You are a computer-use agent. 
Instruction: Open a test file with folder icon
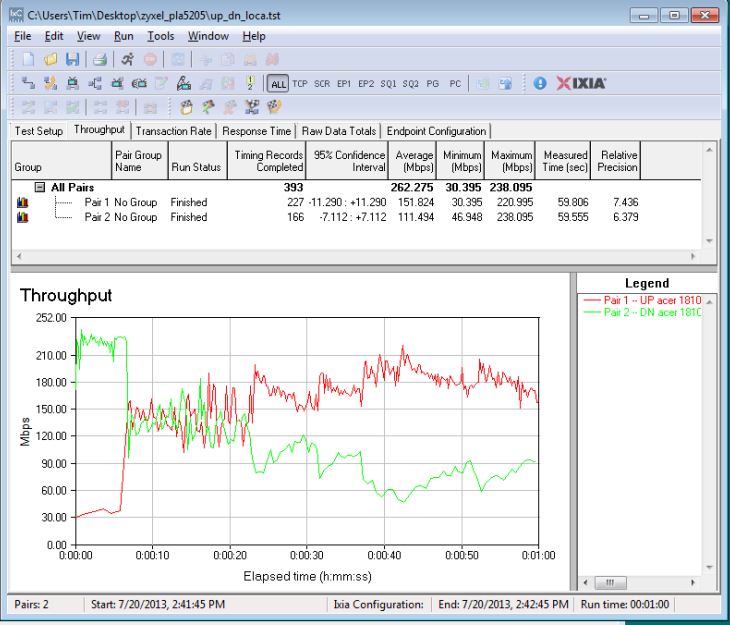50,59
